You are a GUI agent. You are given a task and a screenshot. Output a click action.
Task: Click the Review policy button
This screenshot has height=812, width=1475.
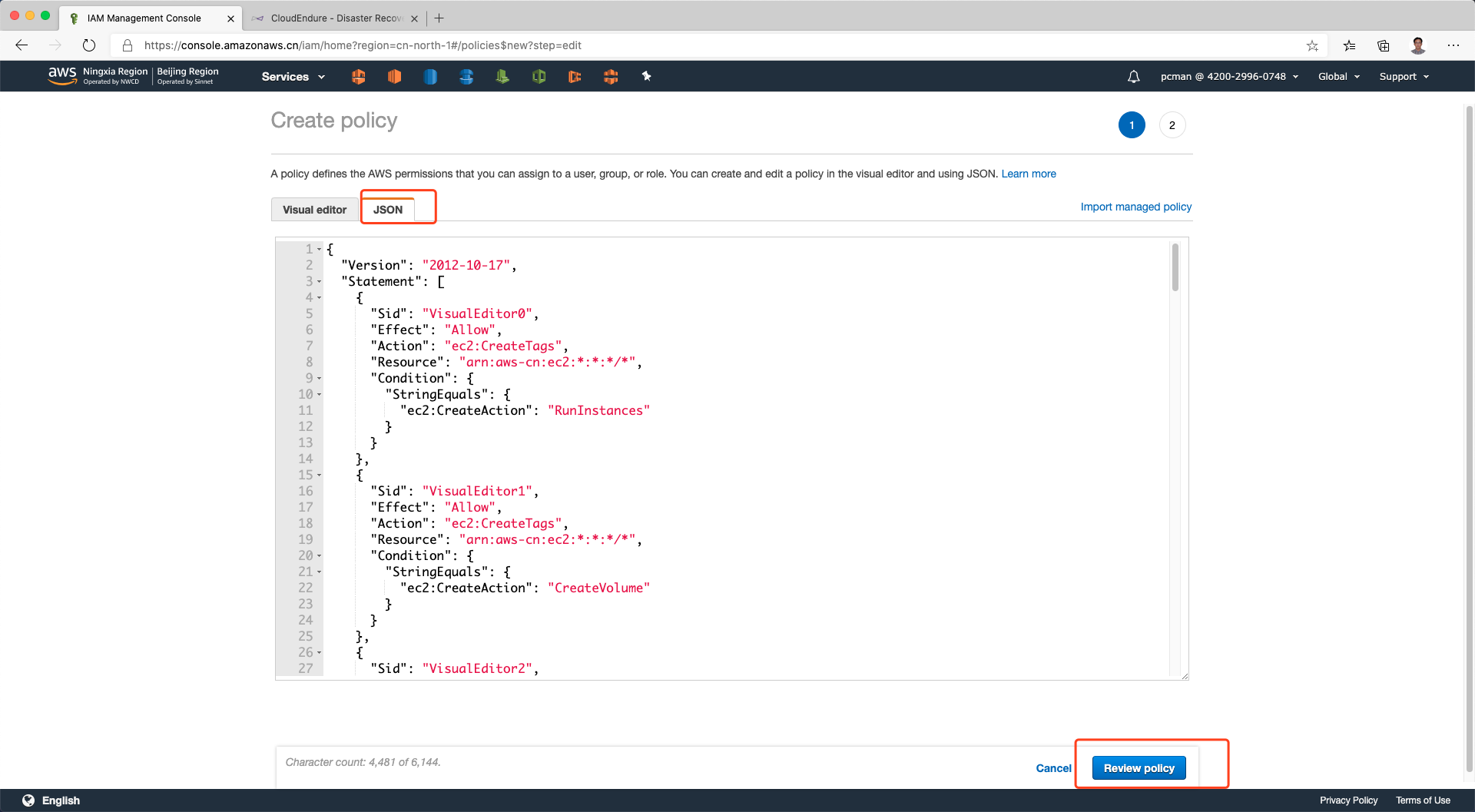point(1139,768)
